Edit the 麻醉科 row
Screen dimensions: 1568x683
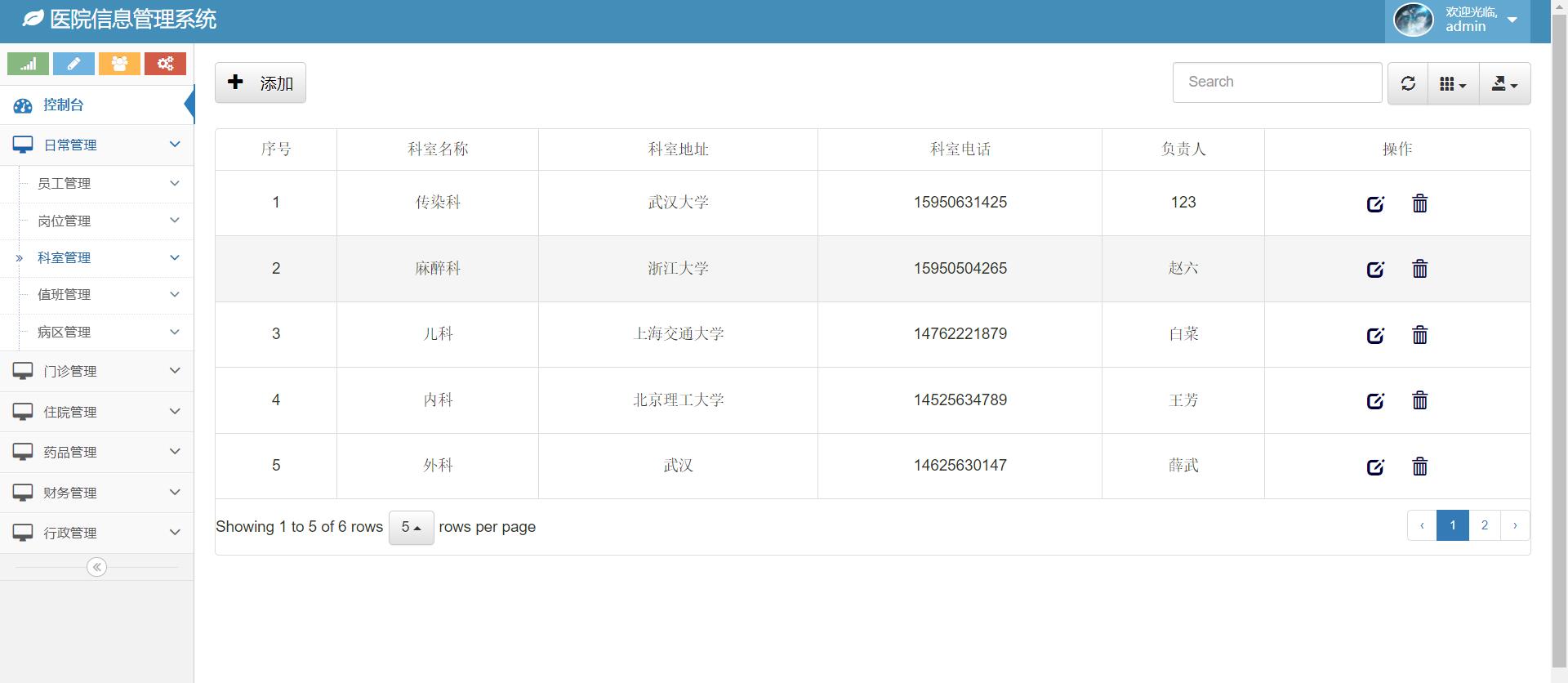pyautogui.click(x=1375, y=269)
